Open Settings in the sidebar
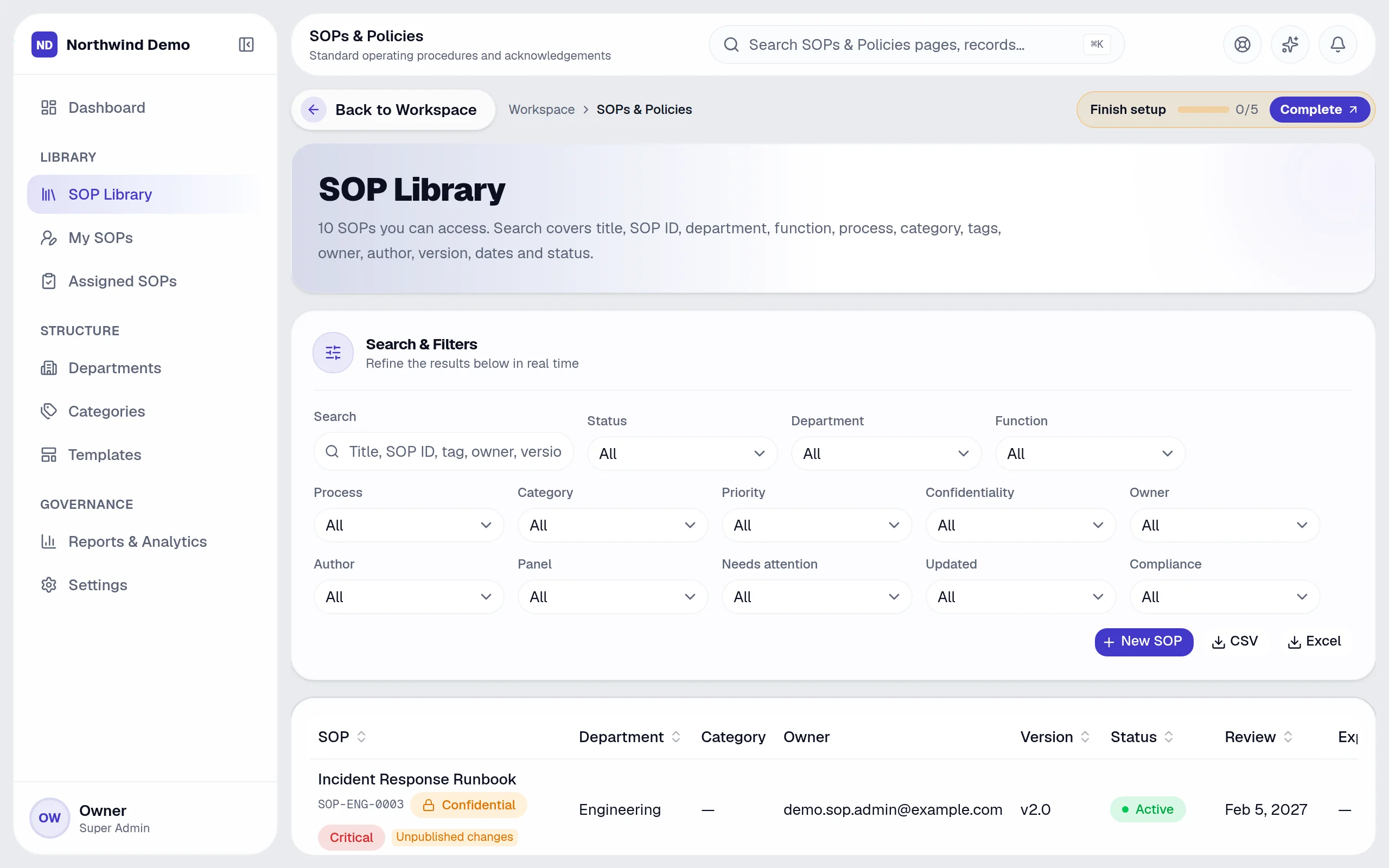 point(145,585)
